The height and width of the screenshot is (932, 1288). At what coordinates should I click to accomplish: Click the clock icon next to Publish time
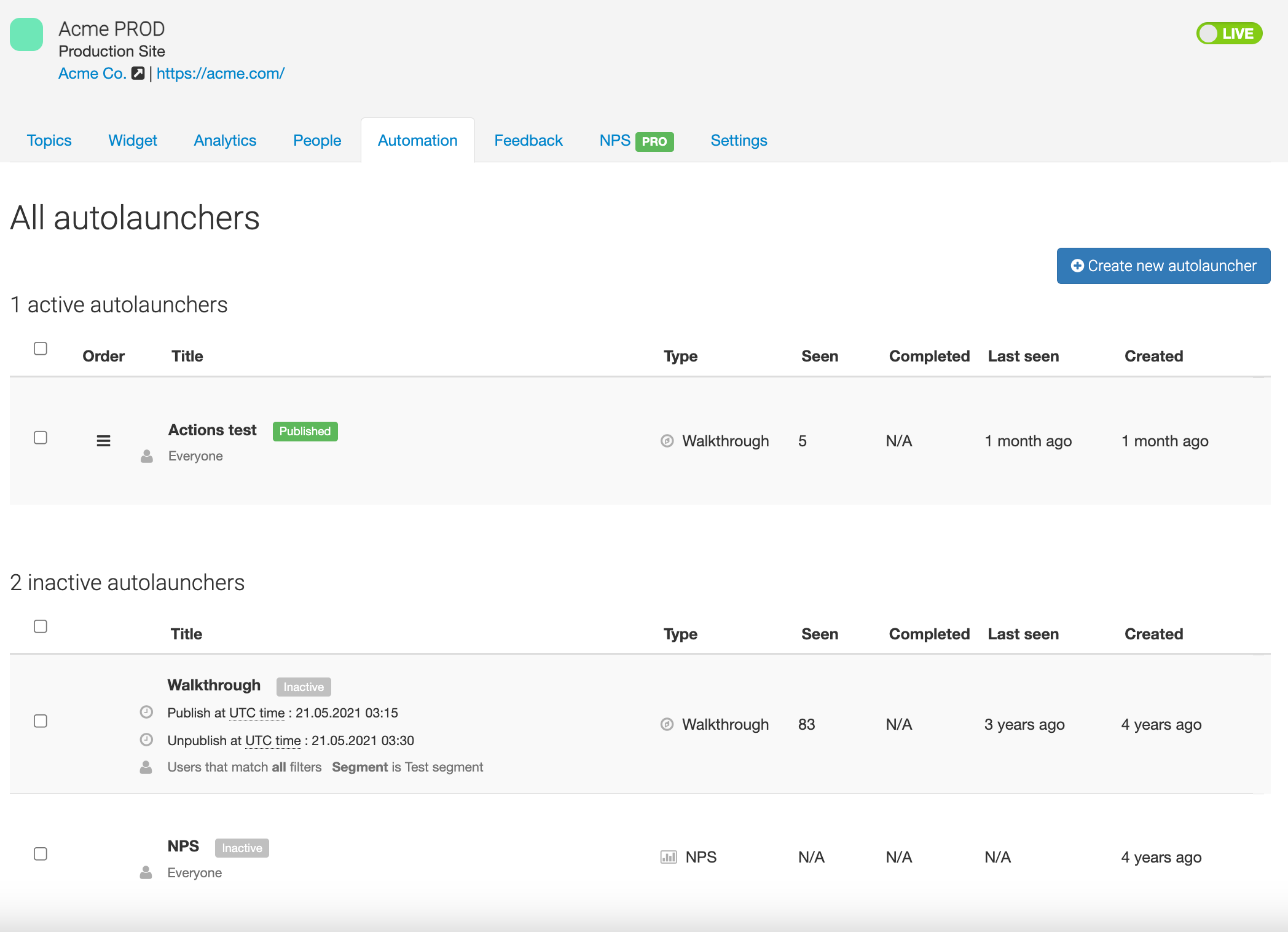click(x=146, y=712)
